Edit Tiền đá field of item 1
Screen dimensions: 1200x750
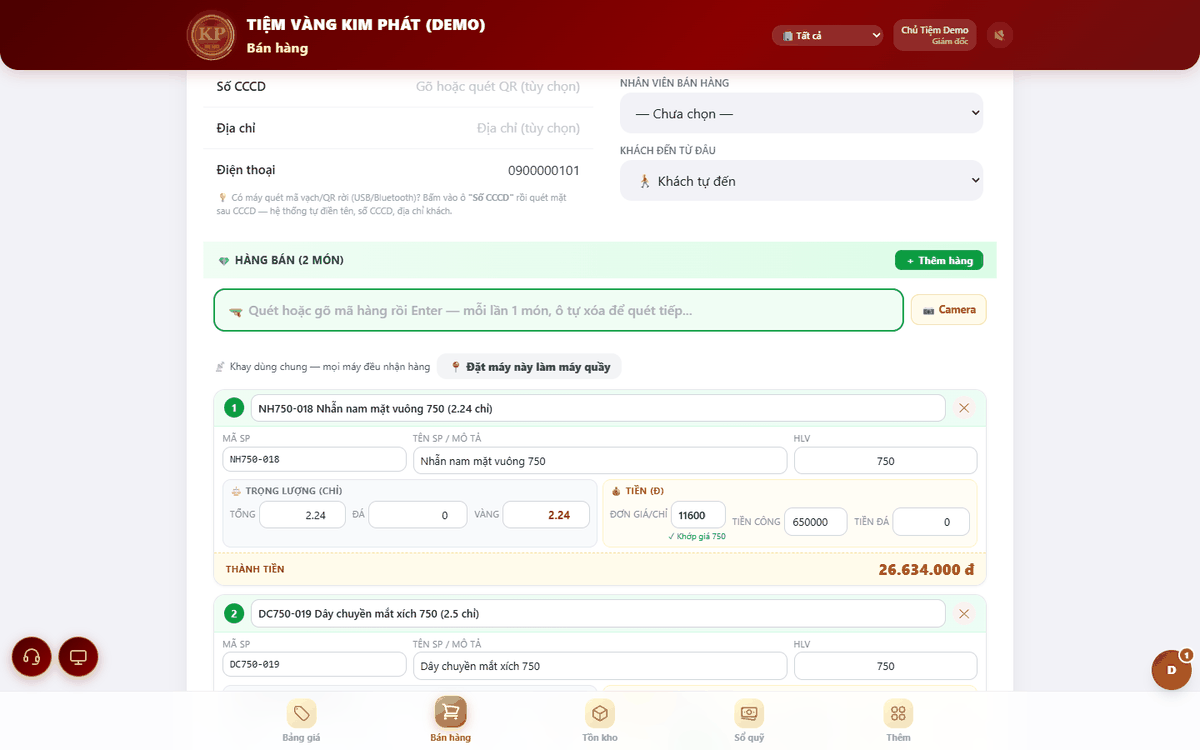930,522
